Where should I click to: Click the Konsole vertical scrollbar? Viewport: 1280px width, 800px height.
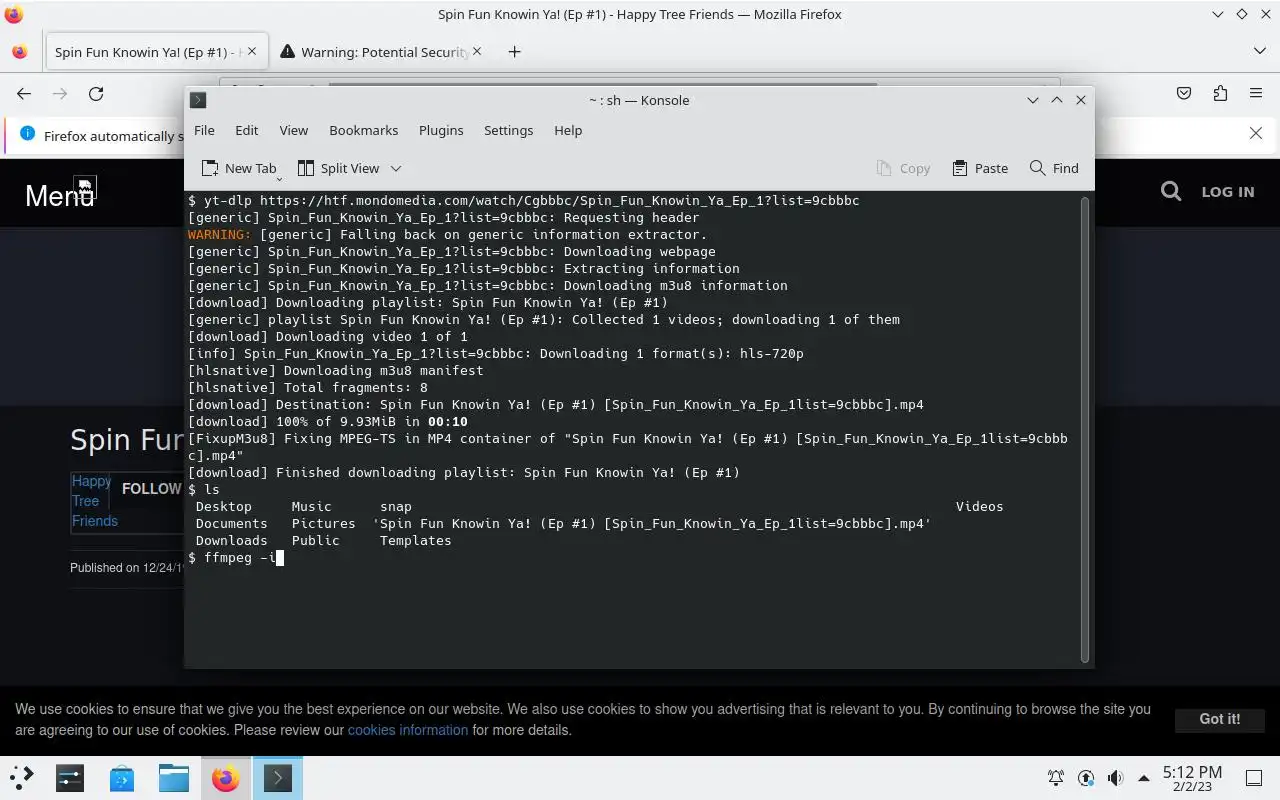[x=1085, y=428]
